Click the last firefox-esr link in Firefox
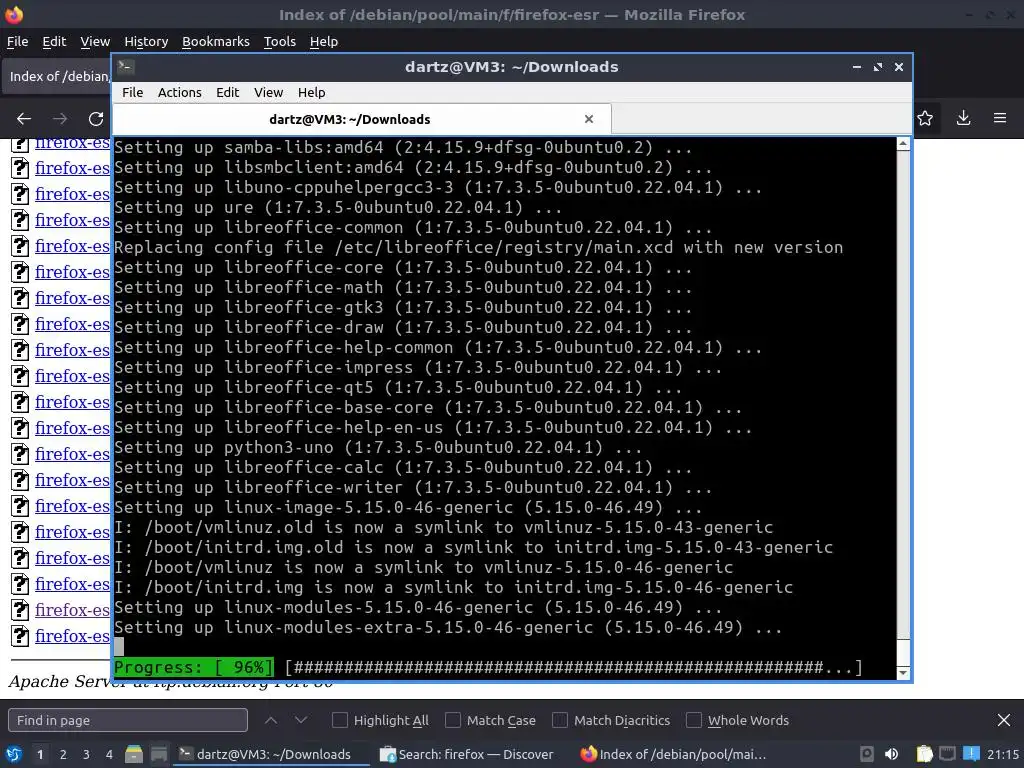This screenshot has width=1024, height=768. (72, 636)
